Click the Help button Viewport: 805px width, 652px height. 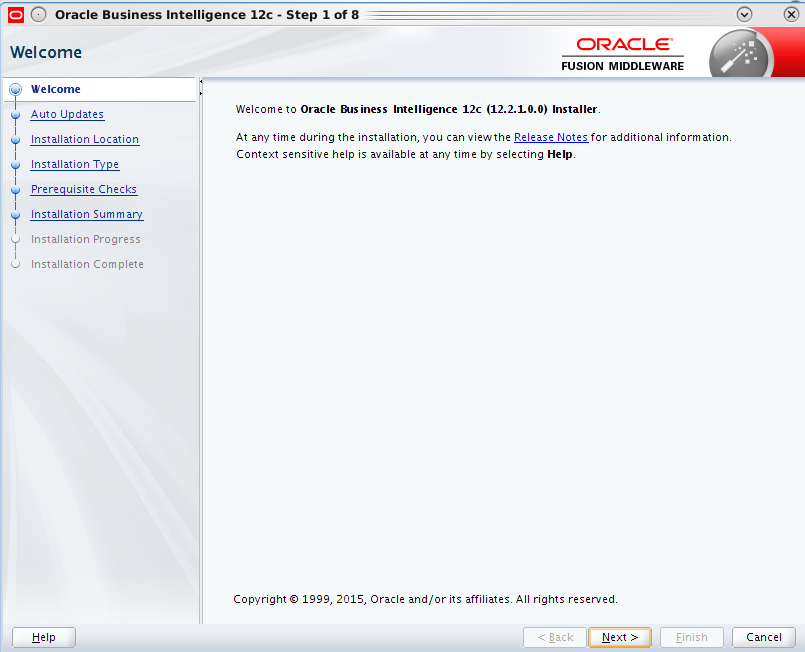coord(44,637)
